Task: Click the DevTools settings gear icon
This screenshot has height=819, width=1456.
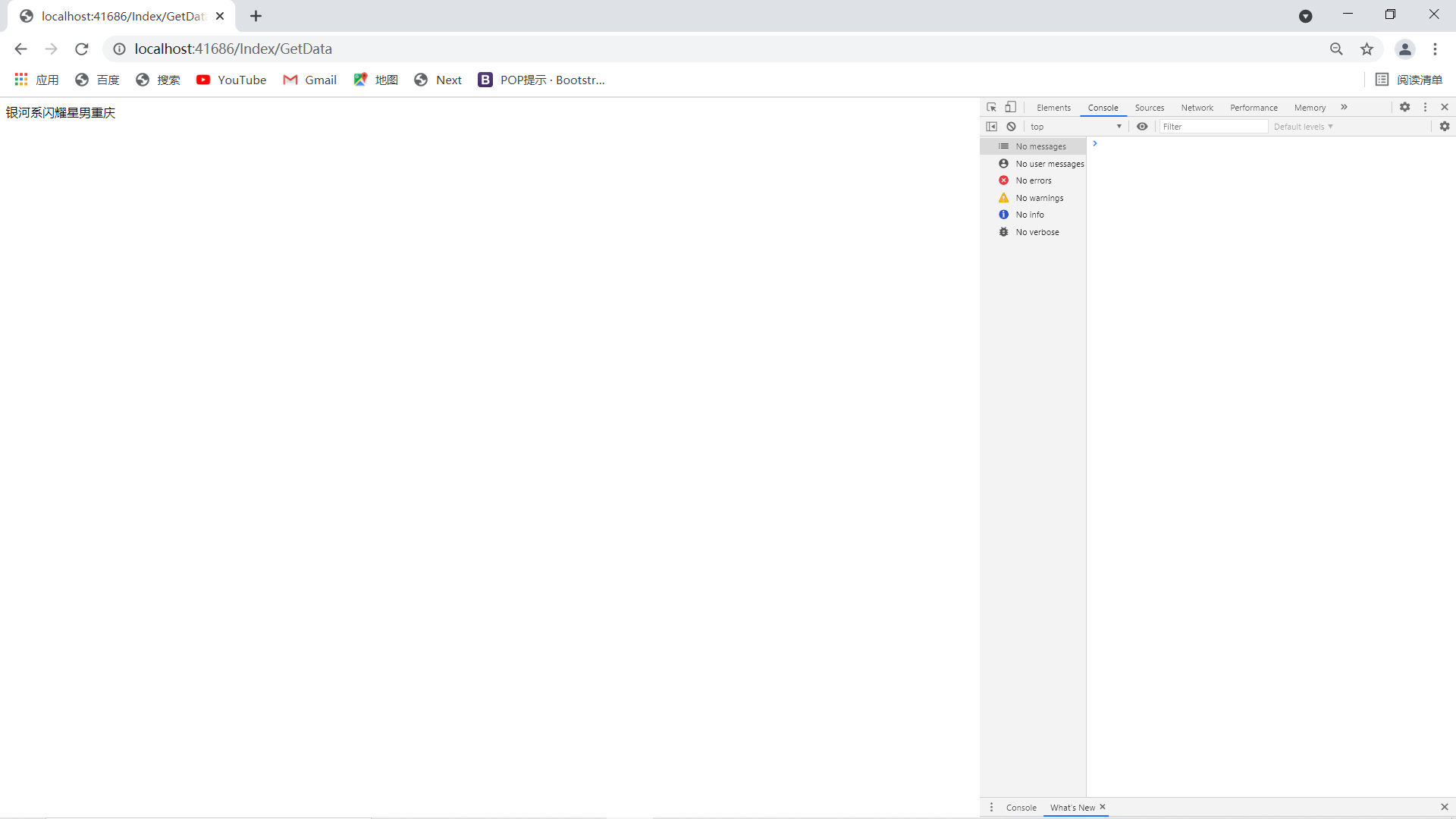Action: click(x=1405, y=107)
